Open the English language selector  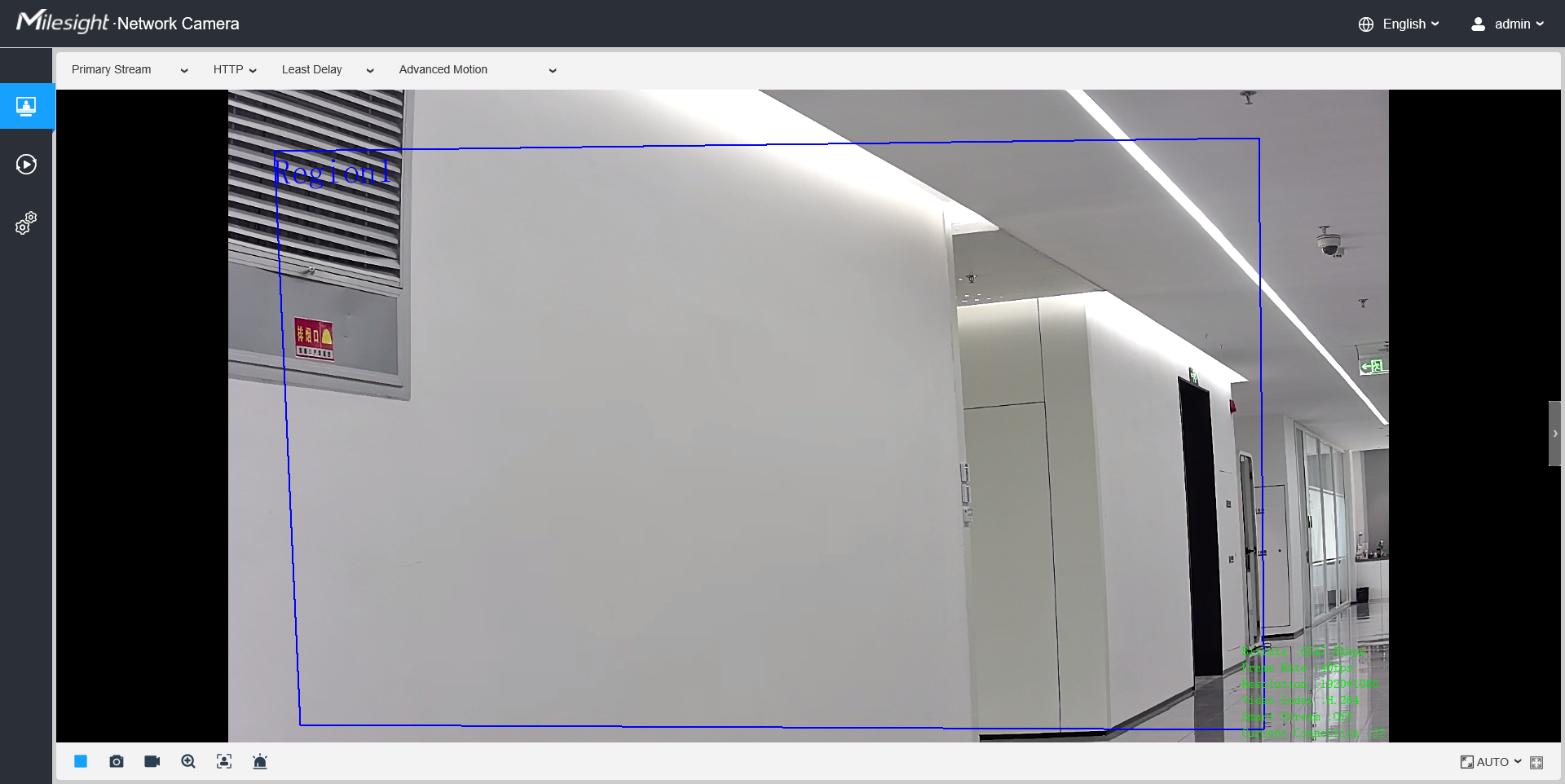tap(1411, 24)
